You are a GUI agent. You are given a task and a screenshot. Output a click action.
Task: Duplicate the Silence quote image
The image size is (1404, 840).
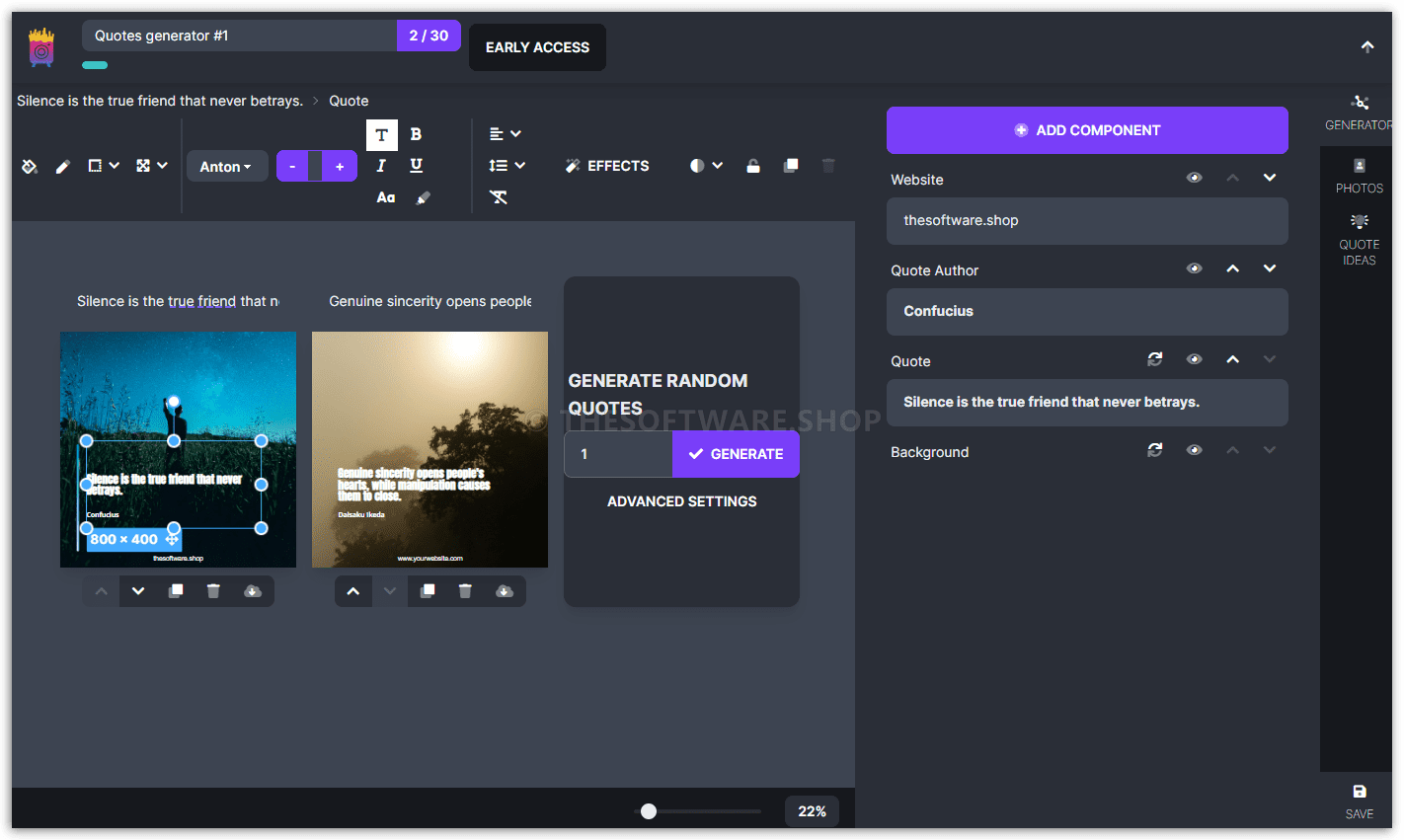tap(176, 591)
